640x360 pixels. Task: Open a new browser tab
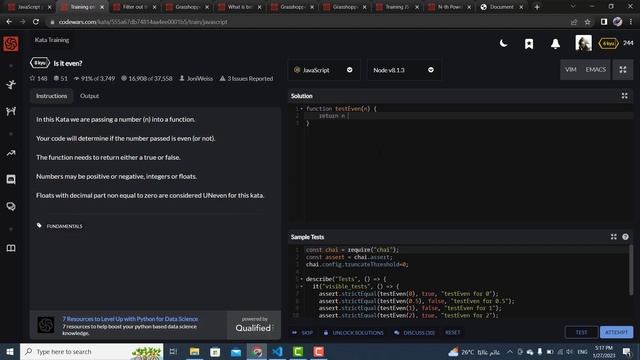(537, 7)
